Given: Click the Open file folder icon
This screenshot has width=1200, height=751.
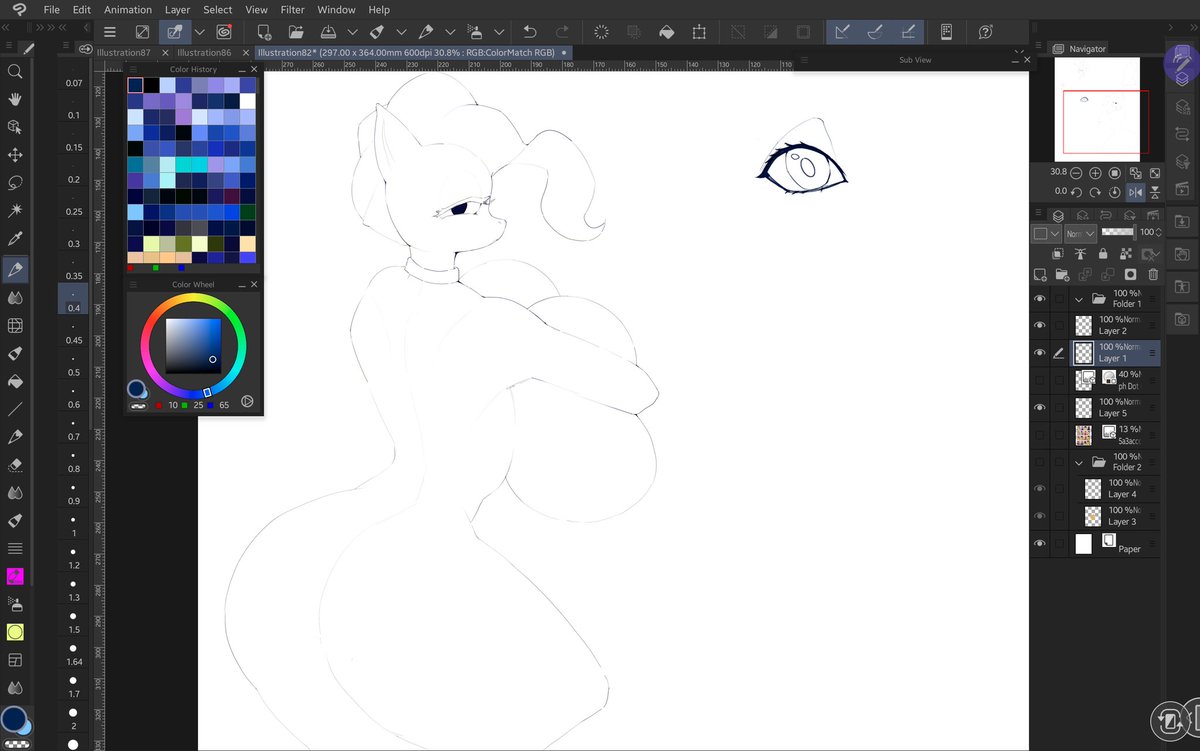Looking at the screenshot, I should click(296, 32).
